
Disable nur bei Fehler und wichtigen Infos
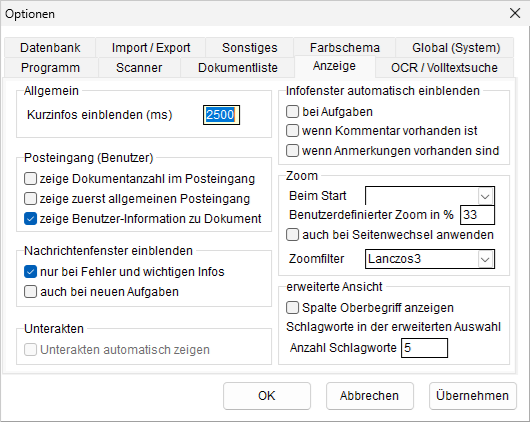click(30, 272)
